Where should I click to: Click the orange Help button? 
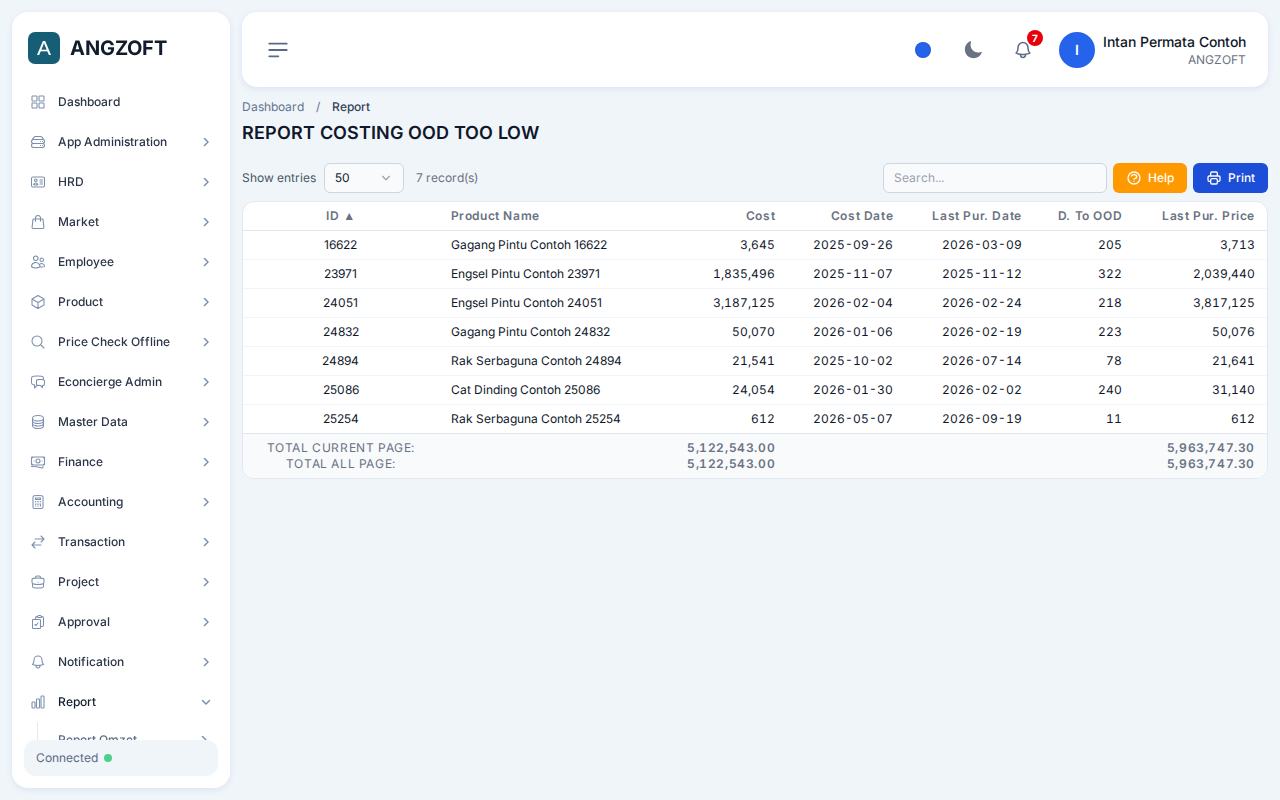(x=1150, y=178)
